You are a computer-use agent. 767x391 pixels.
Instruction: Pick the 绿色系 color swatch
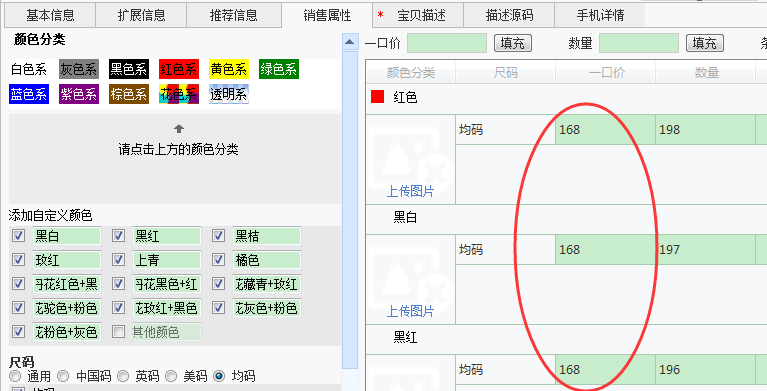pos(278,69)
